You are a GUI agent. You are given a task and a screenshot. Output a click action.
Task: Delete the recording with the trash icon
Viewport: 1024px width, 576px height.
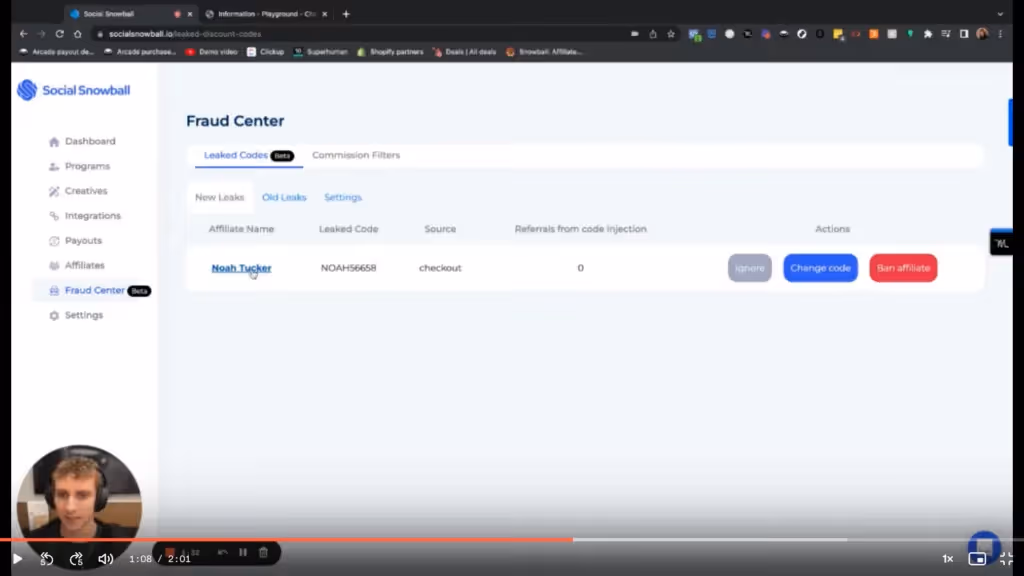point(263,552)
